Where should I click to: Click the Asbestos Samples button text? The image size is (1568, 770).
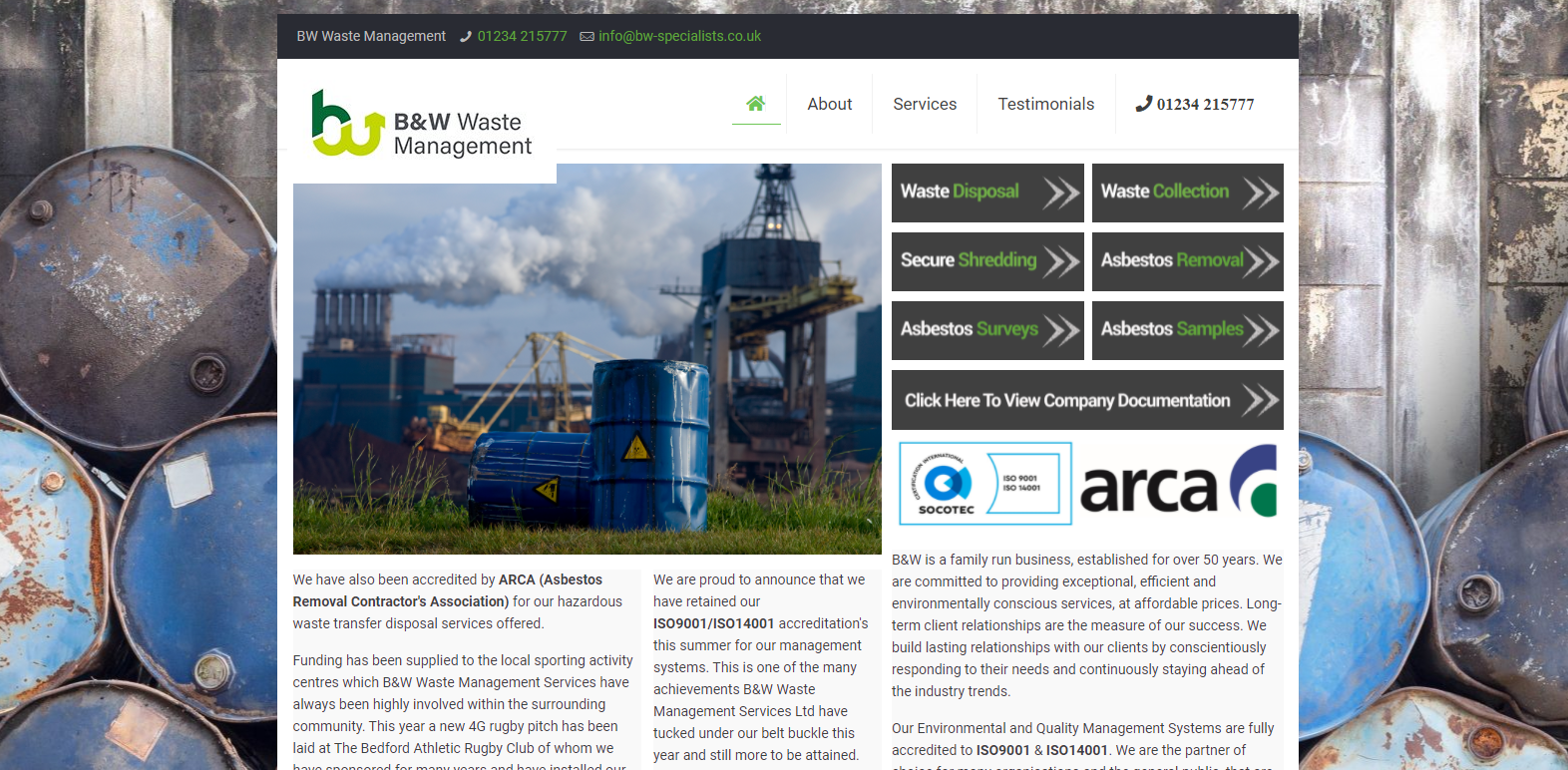coord(1172,329)
